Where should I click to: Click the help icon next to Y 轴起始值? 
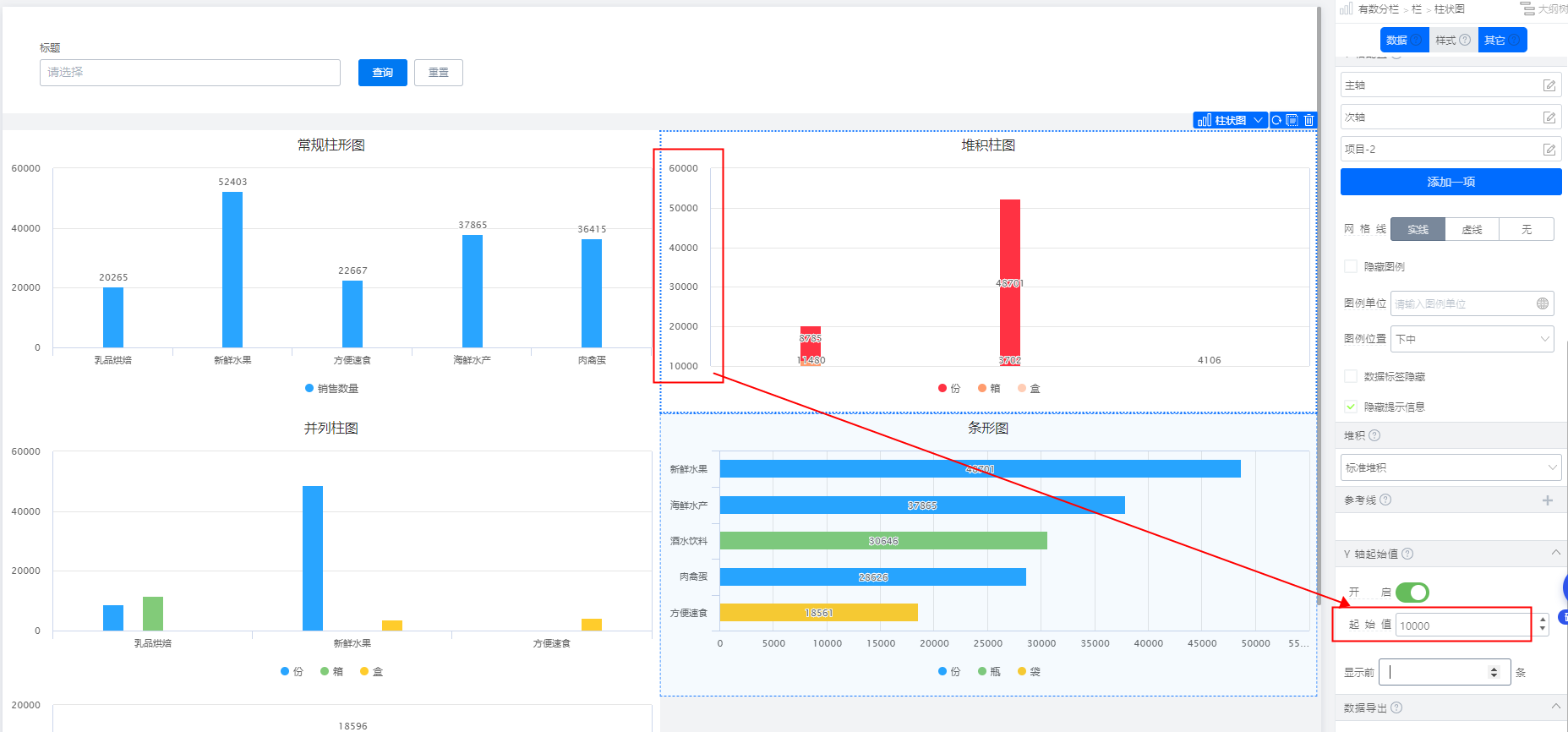tap(1407, 554)
